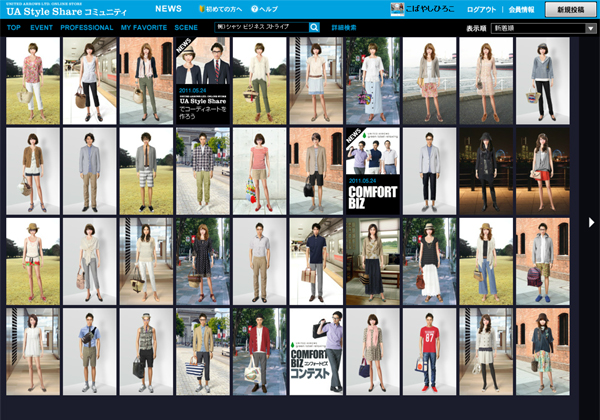Image resolution: width=600 pixels, height=420 pixels.
Task: Open the COMFORT BIZ news thumbnail
Action: pyautogui.click(x=373, y=171)
